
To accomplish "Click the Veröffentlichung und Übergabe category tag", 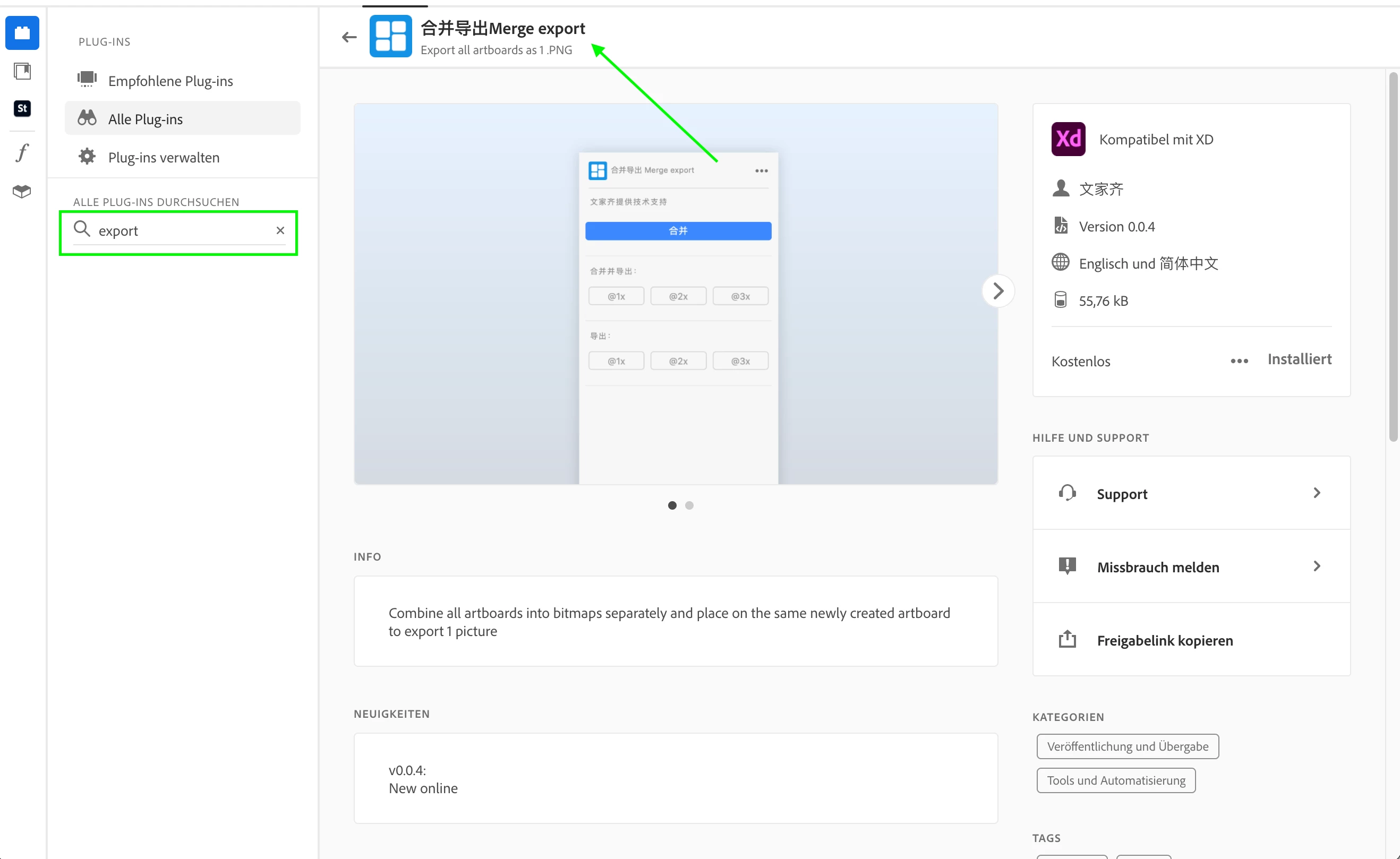I will pos(1127,746).
